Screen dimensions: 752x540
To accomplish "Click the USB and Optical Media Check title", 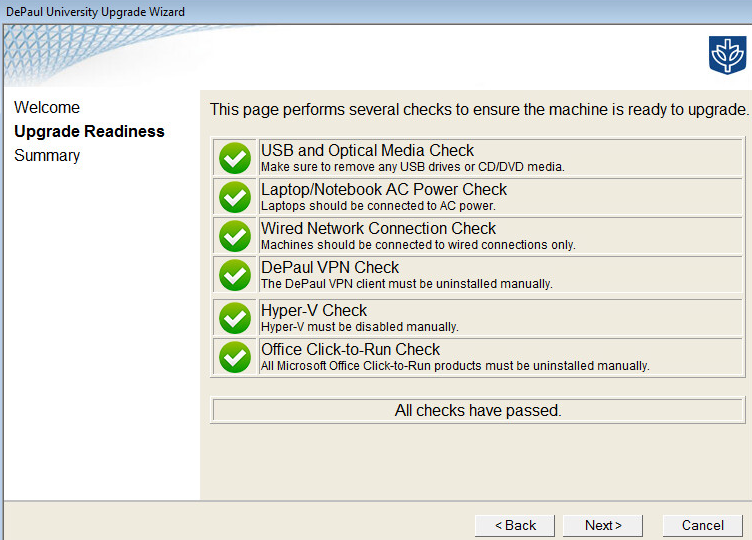I will 367,151.
